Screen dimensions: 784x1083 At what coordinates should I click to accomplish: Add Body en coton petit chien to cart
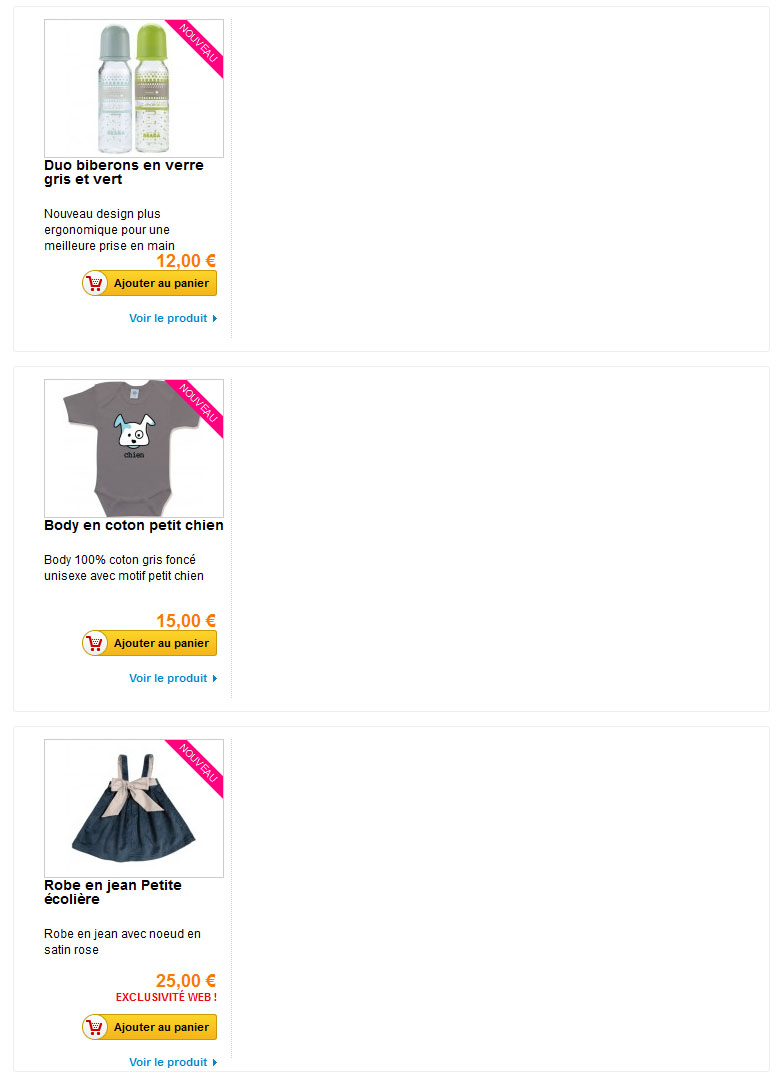[149, 643]
